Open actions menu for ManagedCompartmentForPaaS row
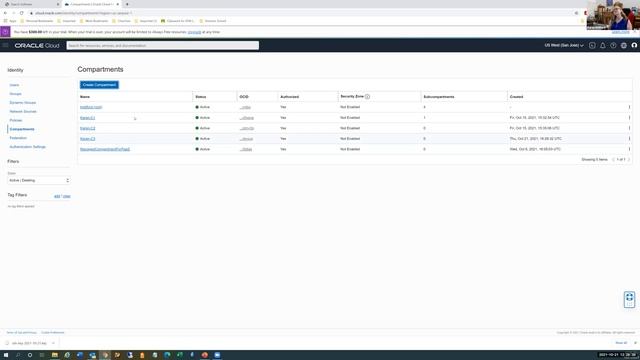Screen dimensions: 640x360 (x=629, y=149)
